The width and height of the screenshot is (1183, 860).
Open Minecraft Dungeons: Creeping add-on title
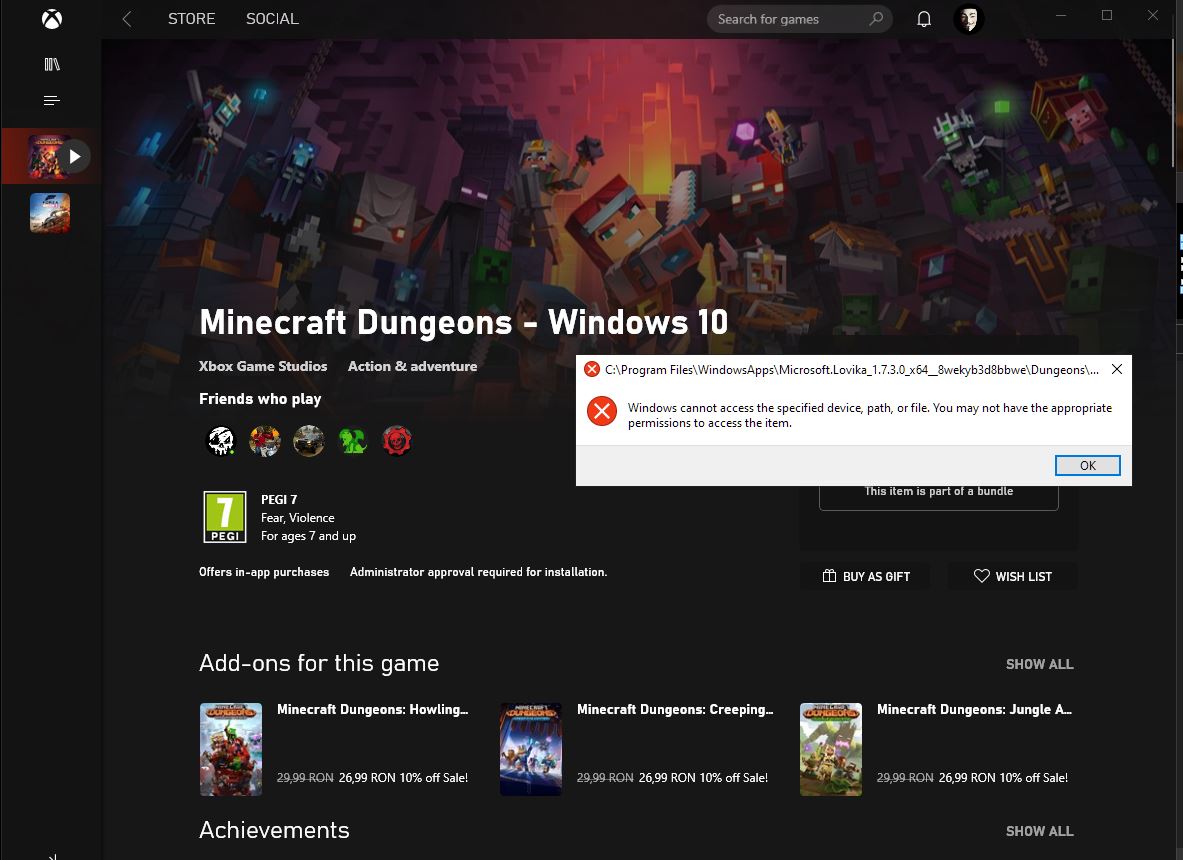click(675, 709)
